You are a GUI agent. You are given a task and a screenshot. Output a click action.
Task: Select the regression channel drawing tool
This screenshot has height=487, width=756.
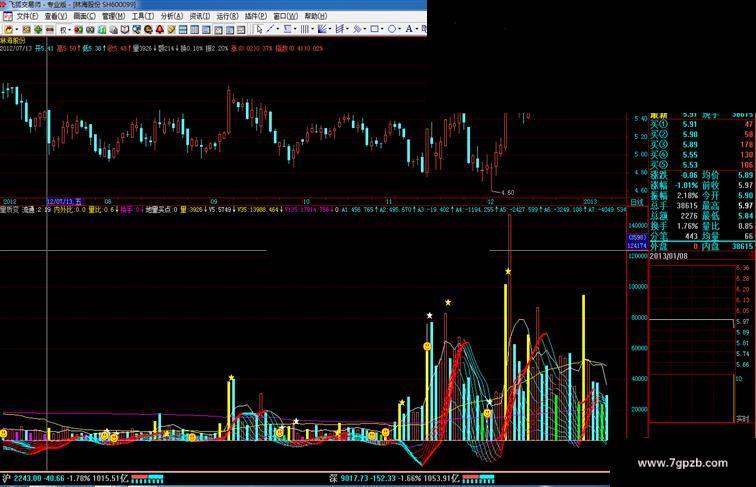339,29
